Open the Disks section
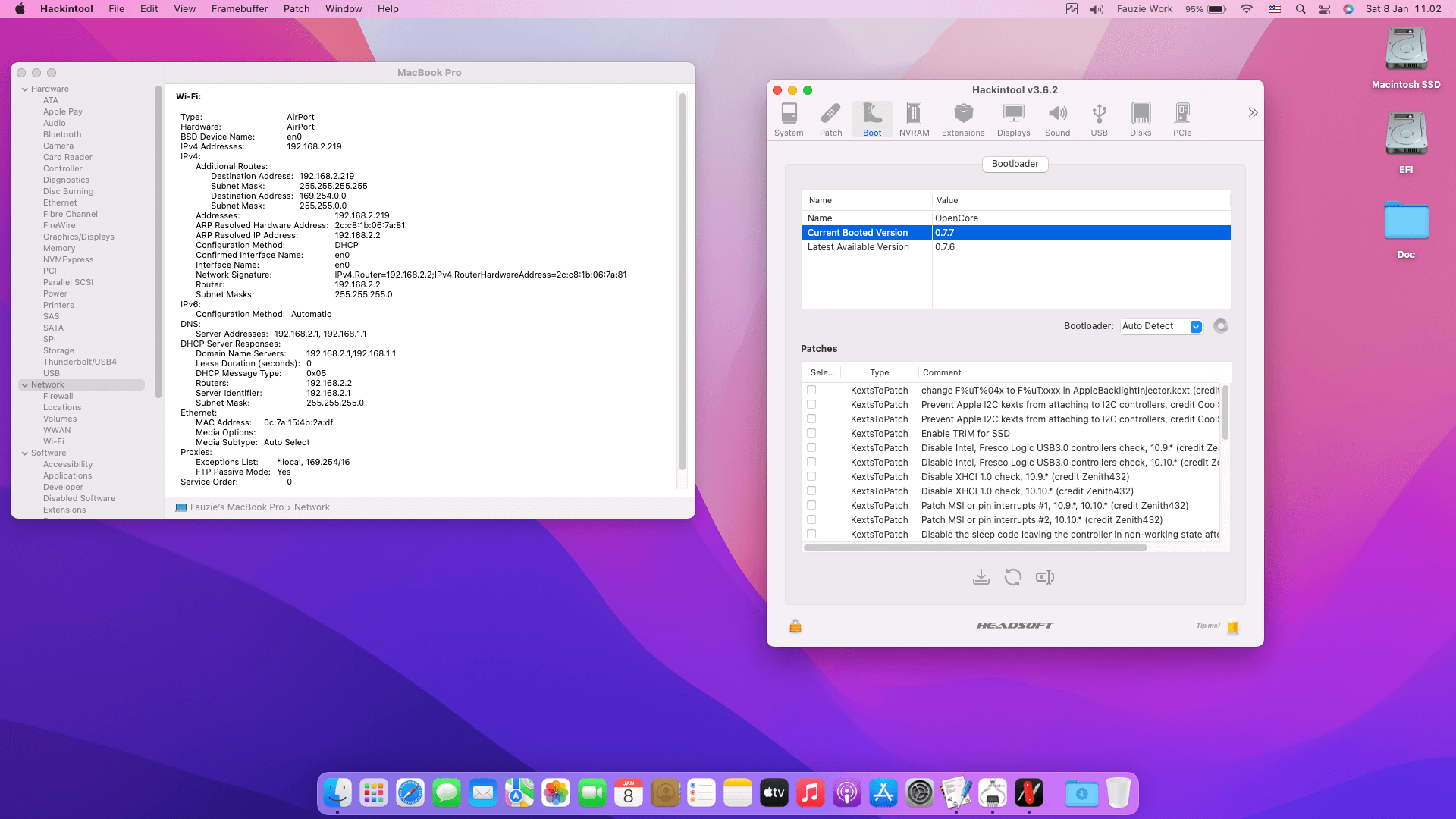The height and width of the screenshot is (819, 1456). click(1141, 120)
